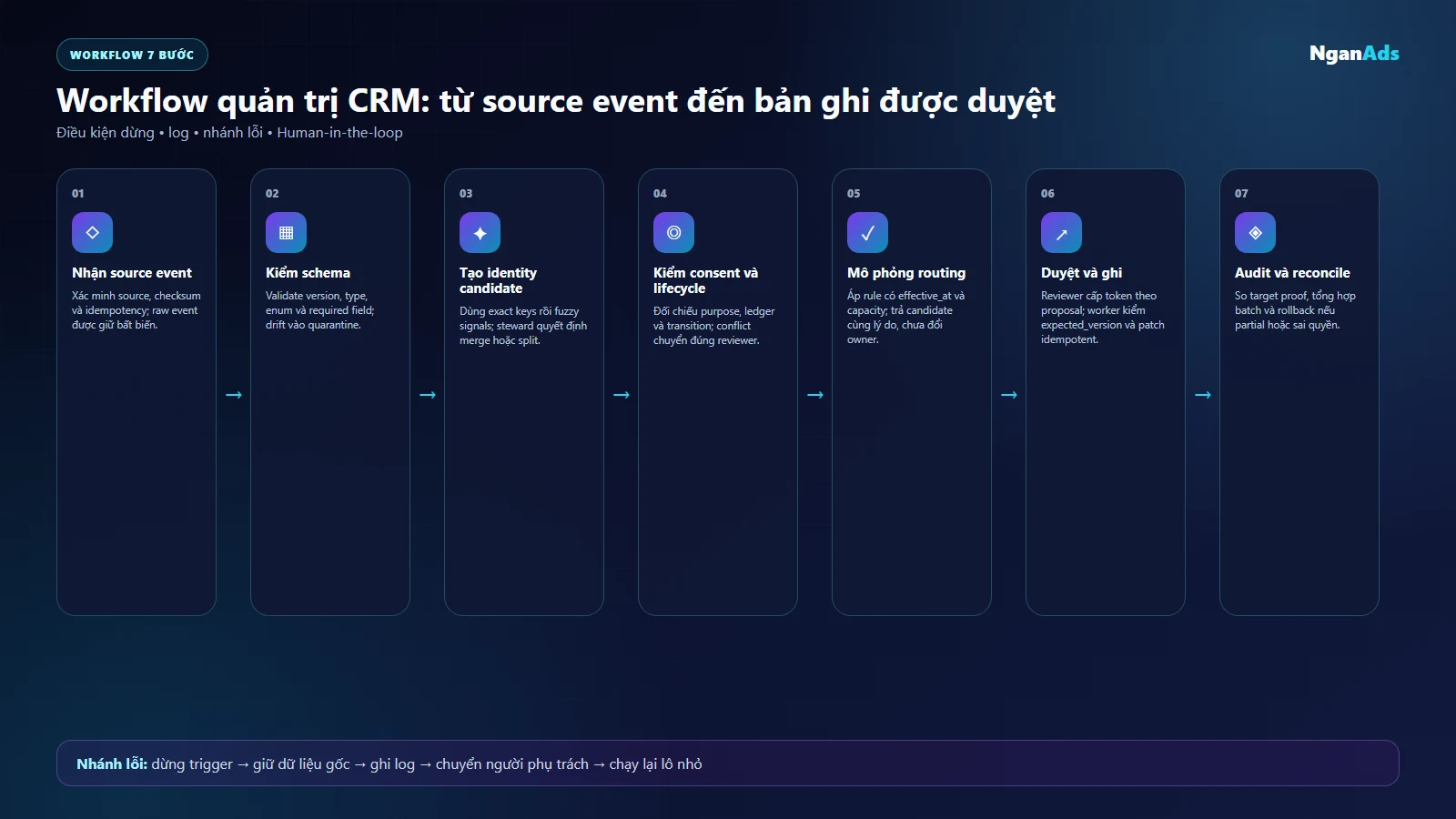
Task: Click step number 06 label
Action: (1047, 194)
